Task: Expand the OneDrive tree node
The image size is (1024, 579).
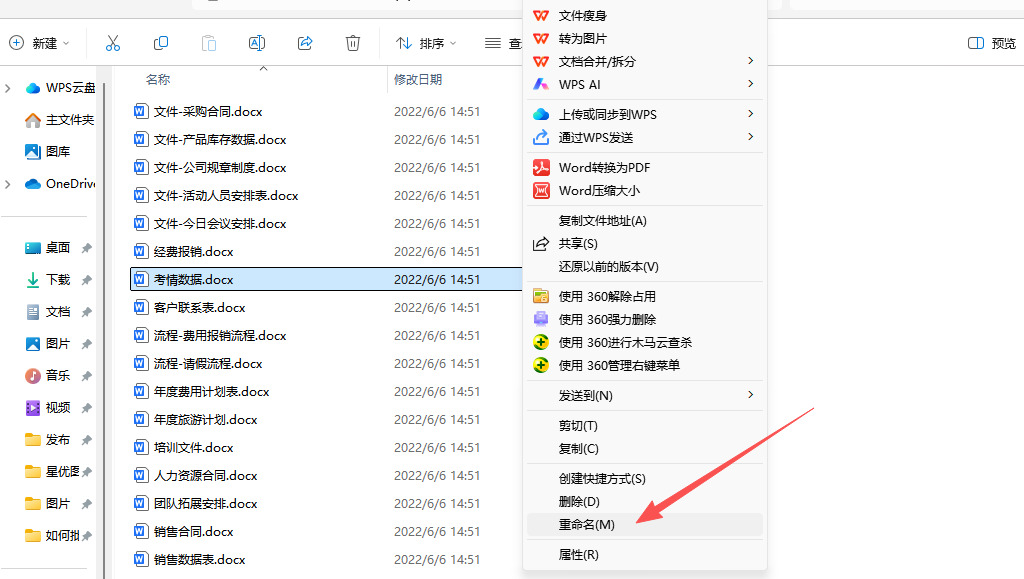Action: [8, 184]
